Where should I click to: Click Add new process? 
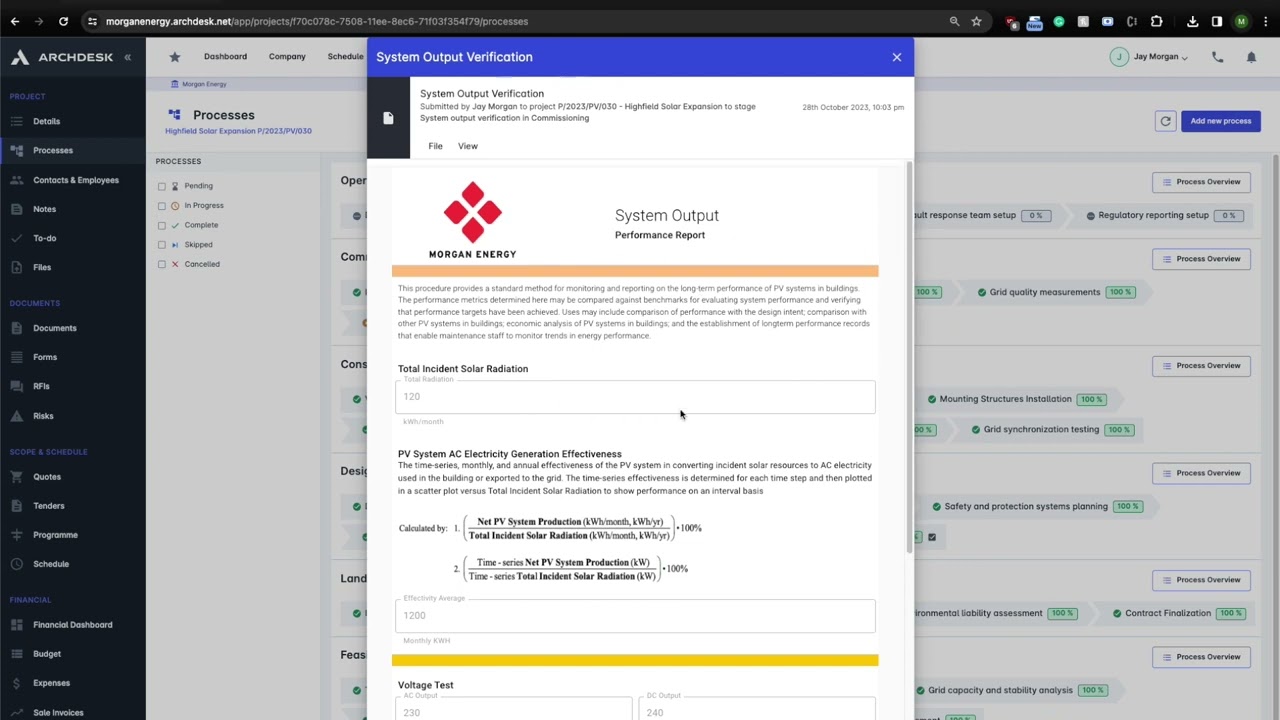[1220, 121]
